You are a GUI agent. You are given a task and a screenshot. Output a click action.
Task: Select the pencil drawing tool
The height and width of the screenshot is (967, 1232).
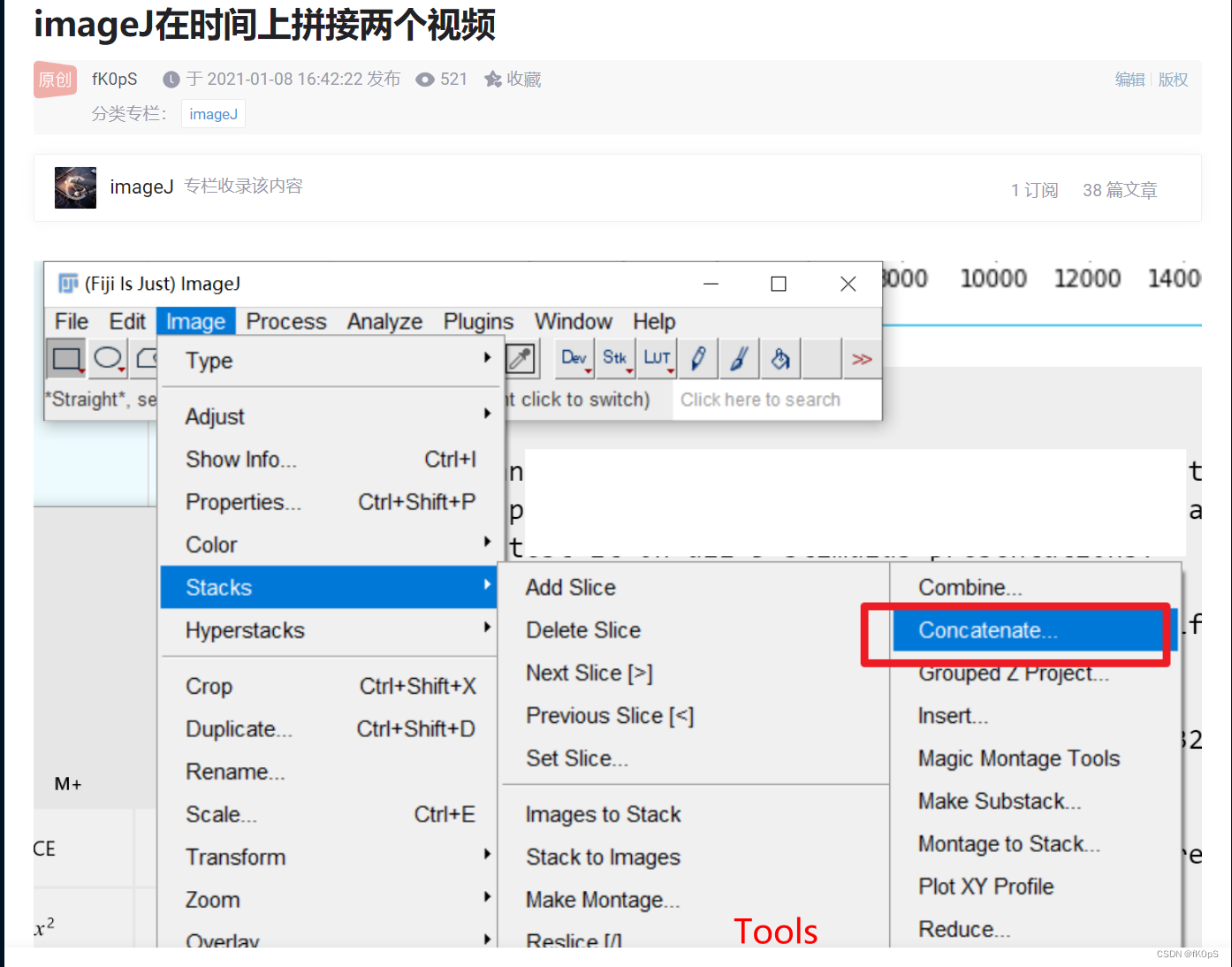(697, 358)
